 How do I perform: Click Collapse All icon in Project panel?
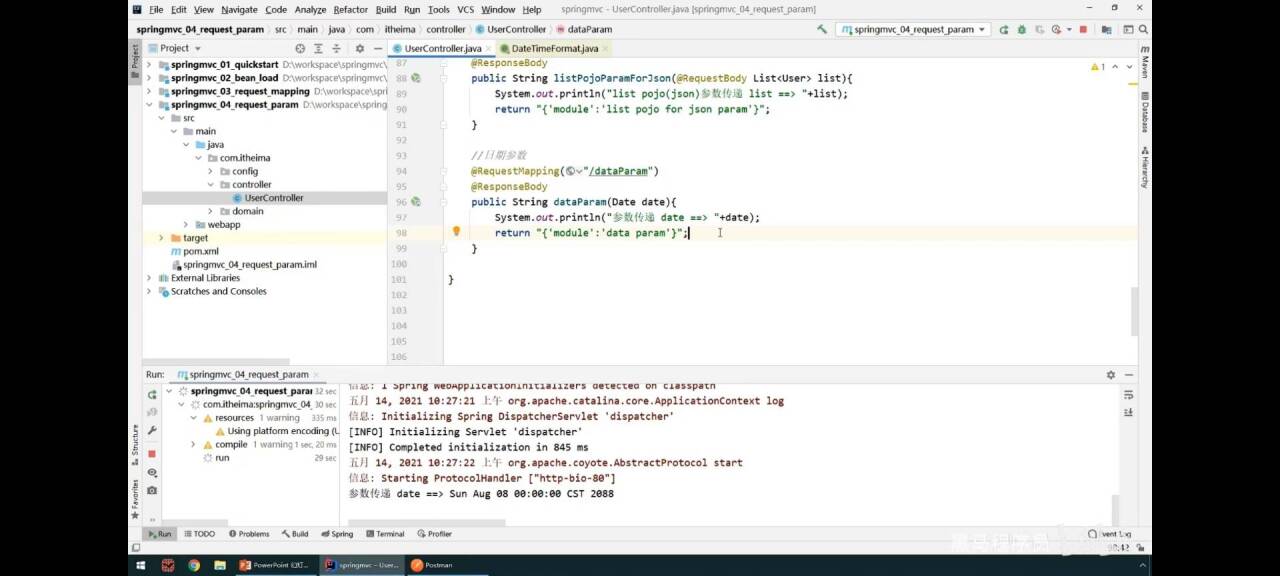point(336,48)
